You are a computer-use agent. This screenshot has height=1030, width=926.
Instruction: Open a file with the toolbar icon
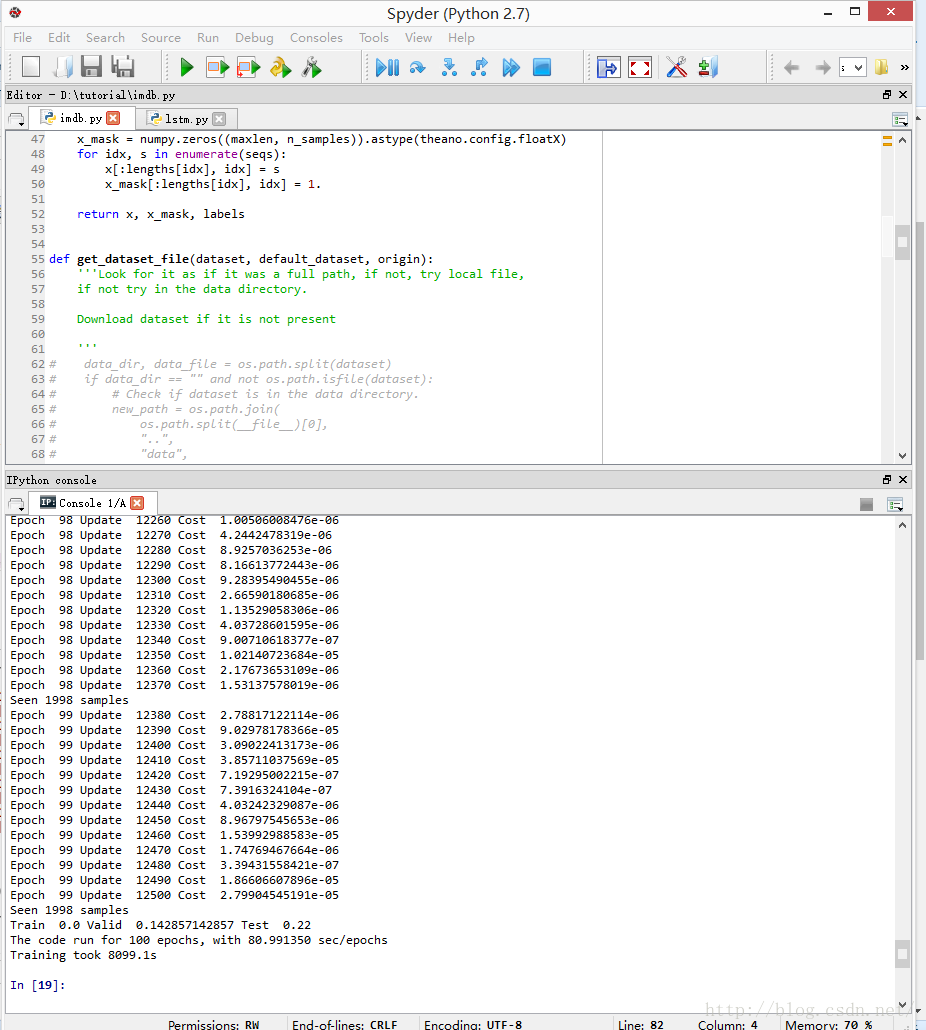(x=62, y=67)
